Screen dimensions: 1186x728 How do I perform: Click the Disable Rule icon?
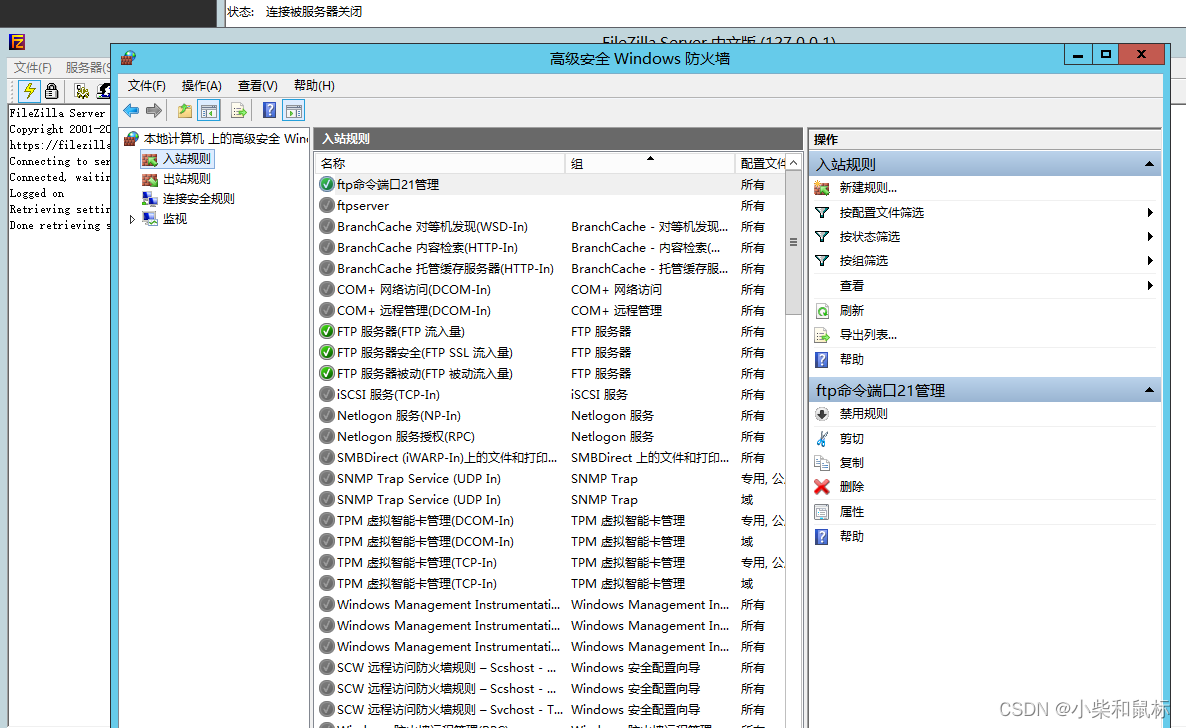[822, 414]
